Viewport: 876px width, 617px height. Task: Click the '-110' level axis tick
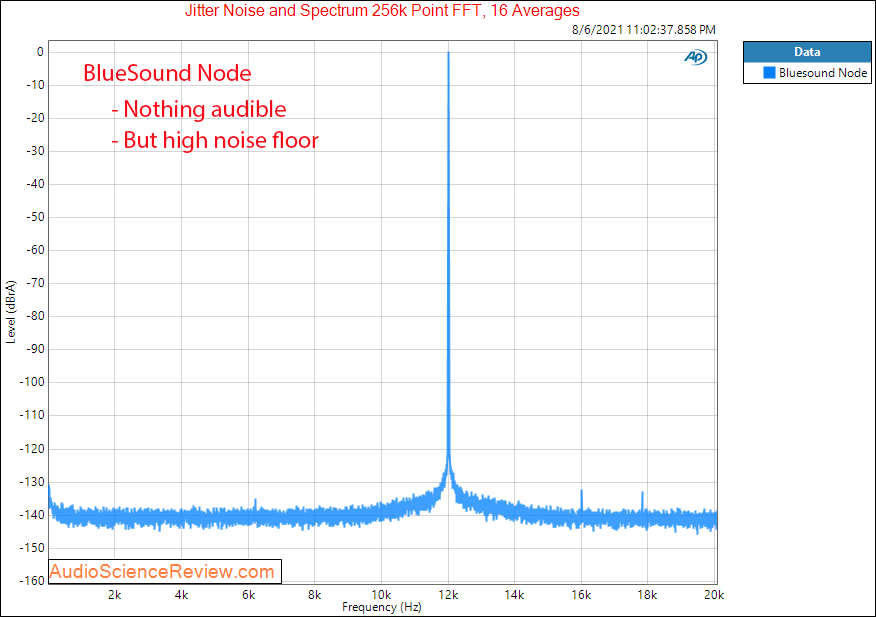point(32,415)
